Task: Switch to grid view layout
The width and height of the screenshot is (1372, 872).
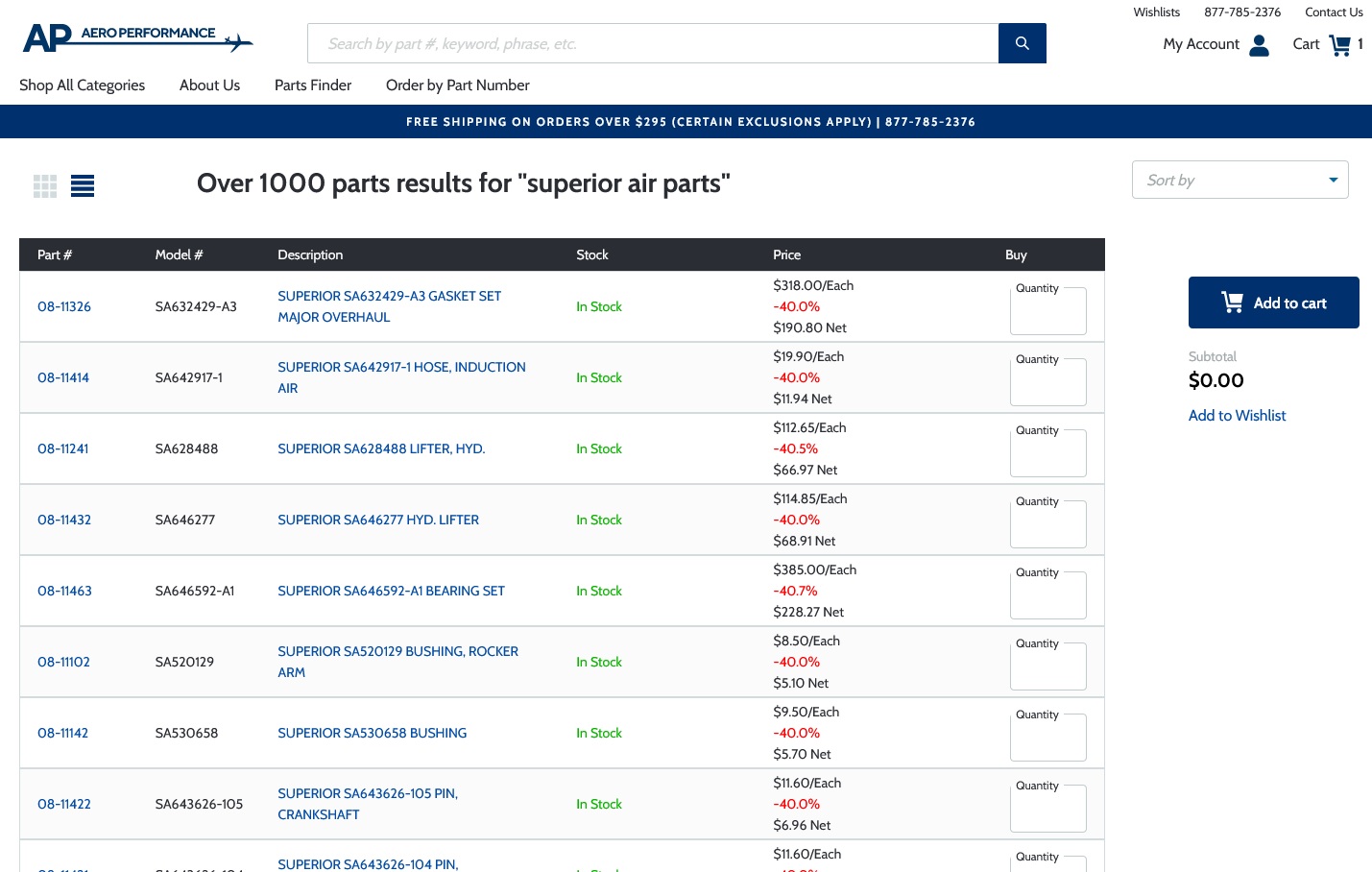Action: click(x=45, y=186)
